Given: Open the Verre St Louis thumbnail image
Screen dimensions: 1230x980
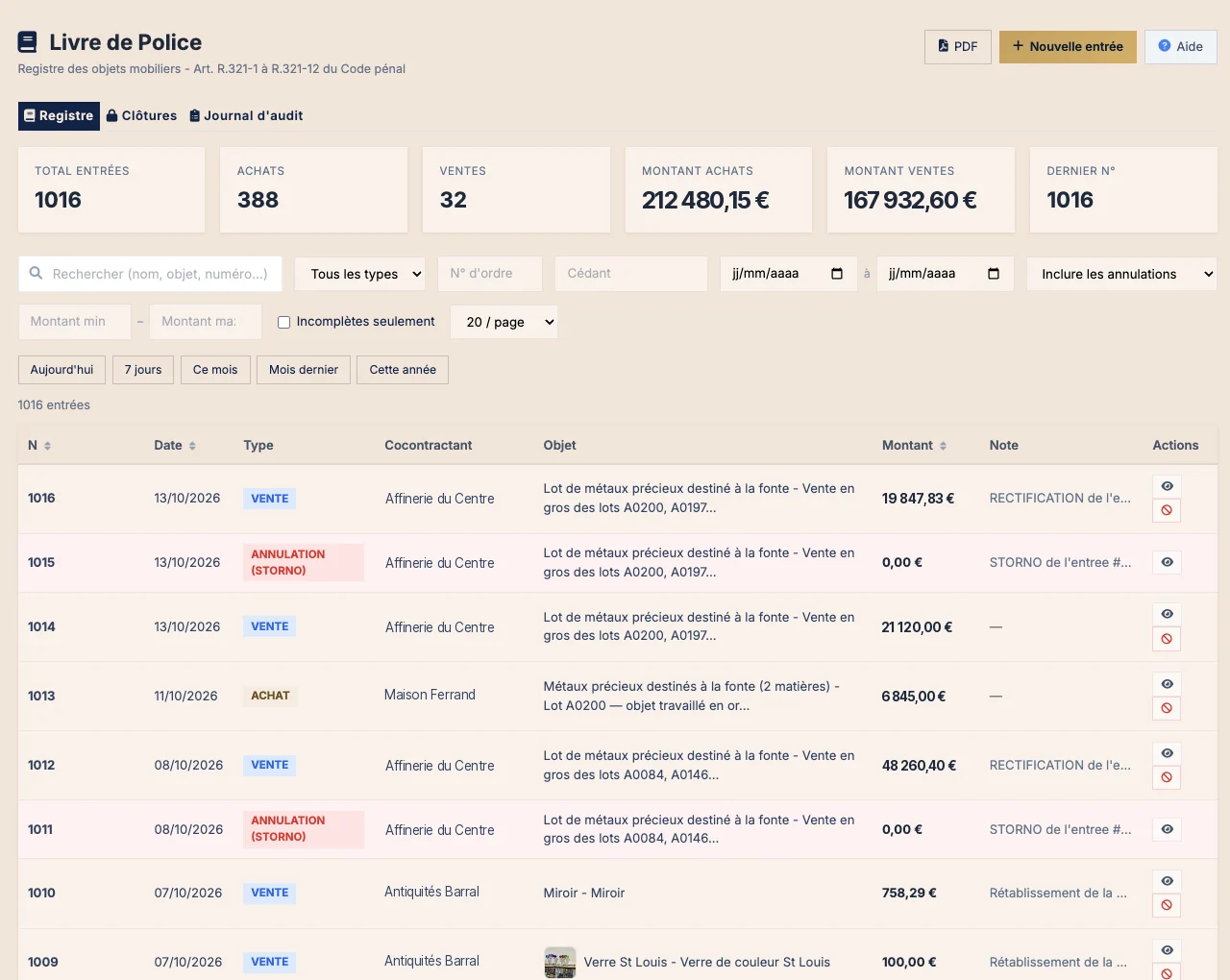Looking at the screenshot, I should click(x=560, y=962).
